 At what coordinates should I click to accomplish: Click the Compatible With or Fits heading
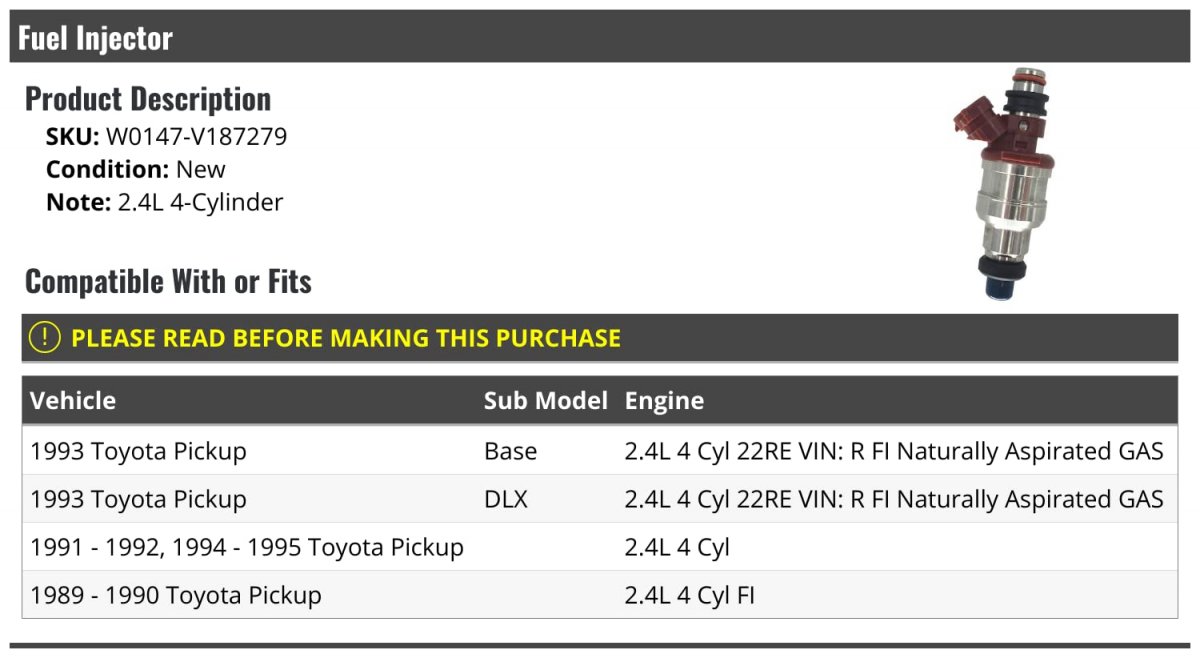coord(168,282)
